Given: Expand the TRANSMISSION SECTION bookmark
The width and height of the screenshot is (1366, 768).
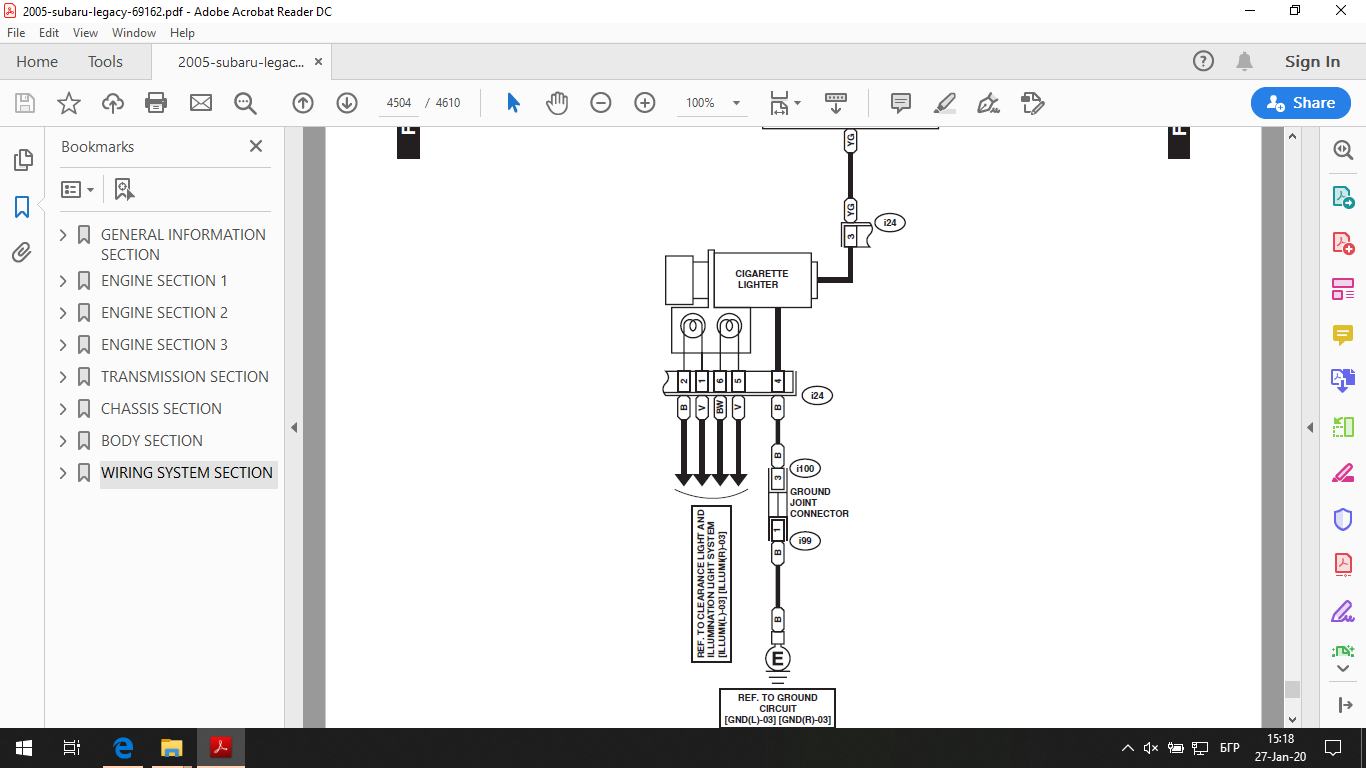Looking at the screenshot, I should [64, 377].
